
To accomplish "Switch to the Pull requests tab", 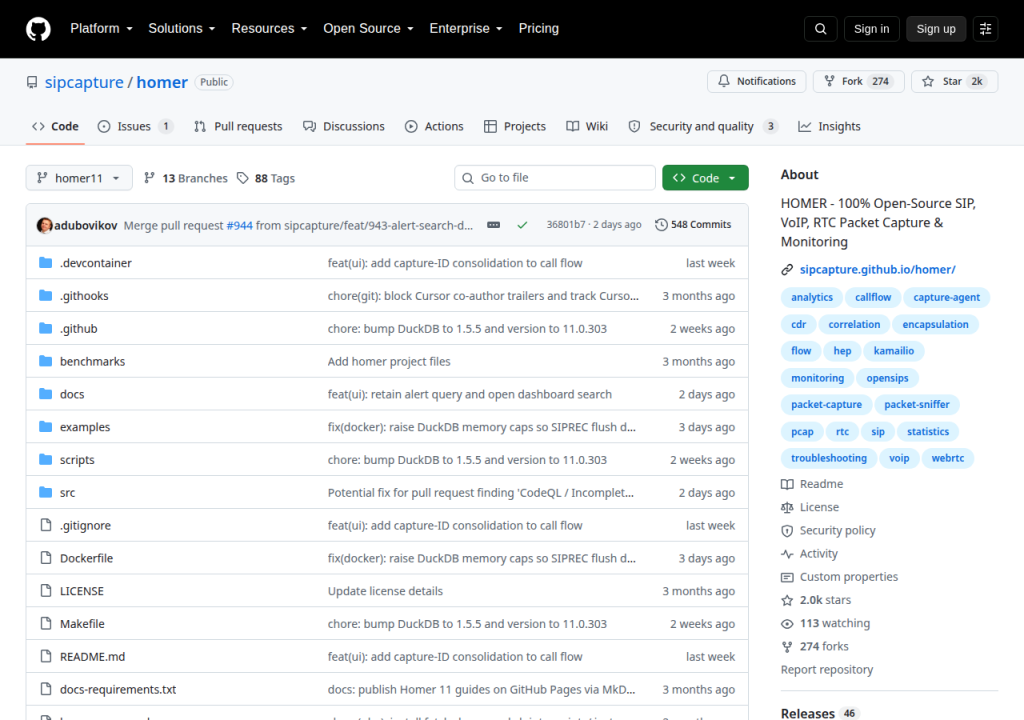I will coord(238,127).
